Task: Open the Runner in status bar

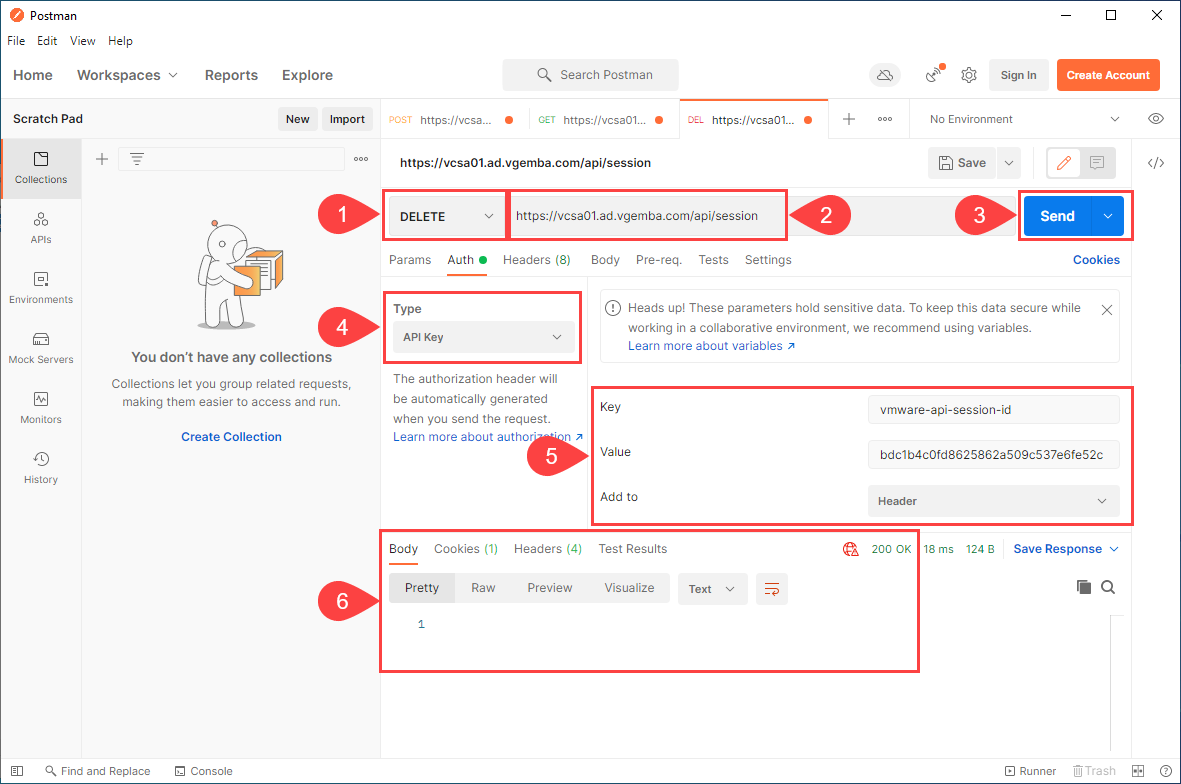Action: point(1030,771)
